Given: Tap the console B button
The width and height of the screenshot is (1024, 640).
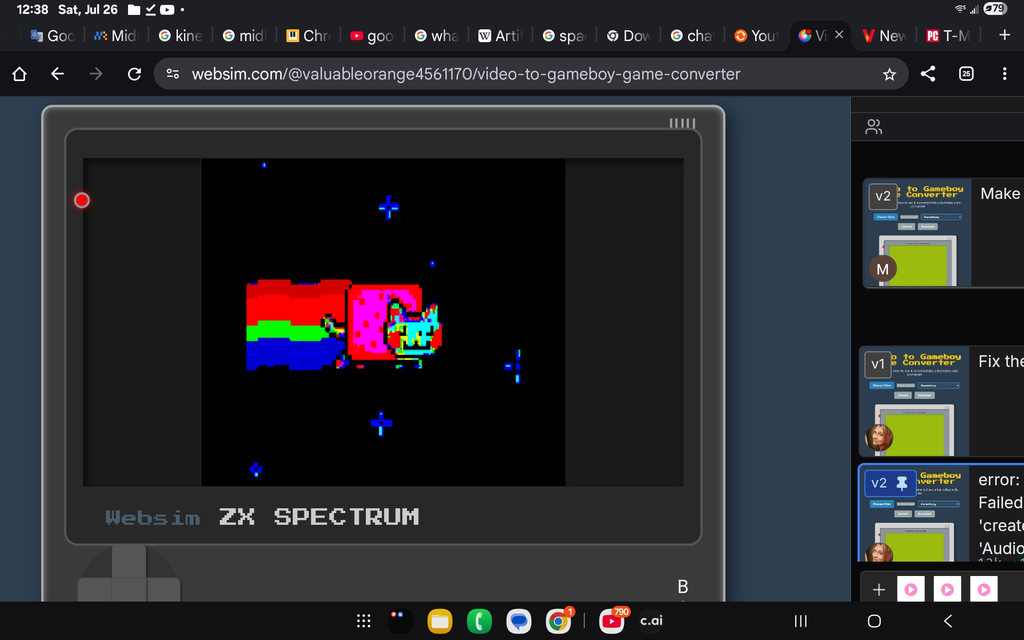Looking at the screenshot, I should [x=683, y=586].
